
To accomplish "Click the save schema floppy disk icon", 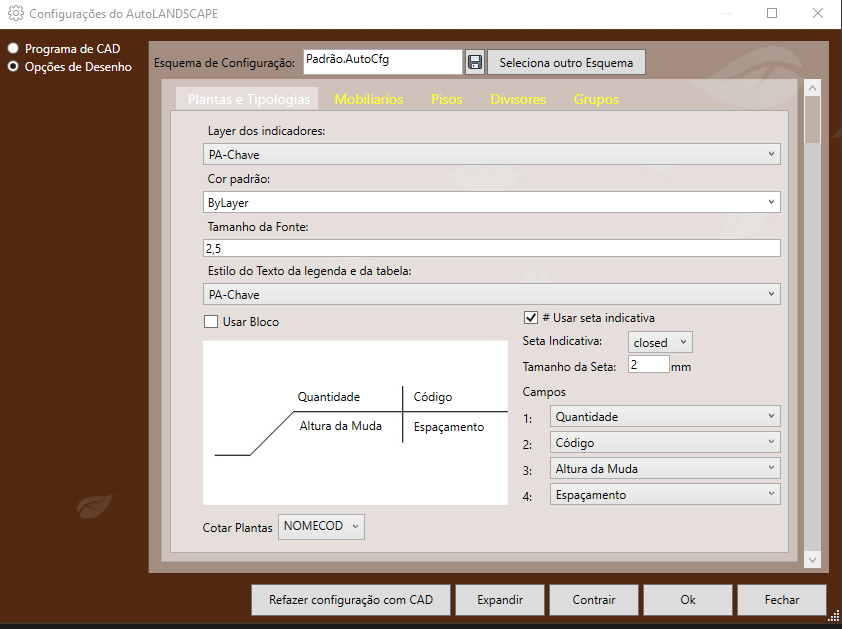I will (475, 62).
